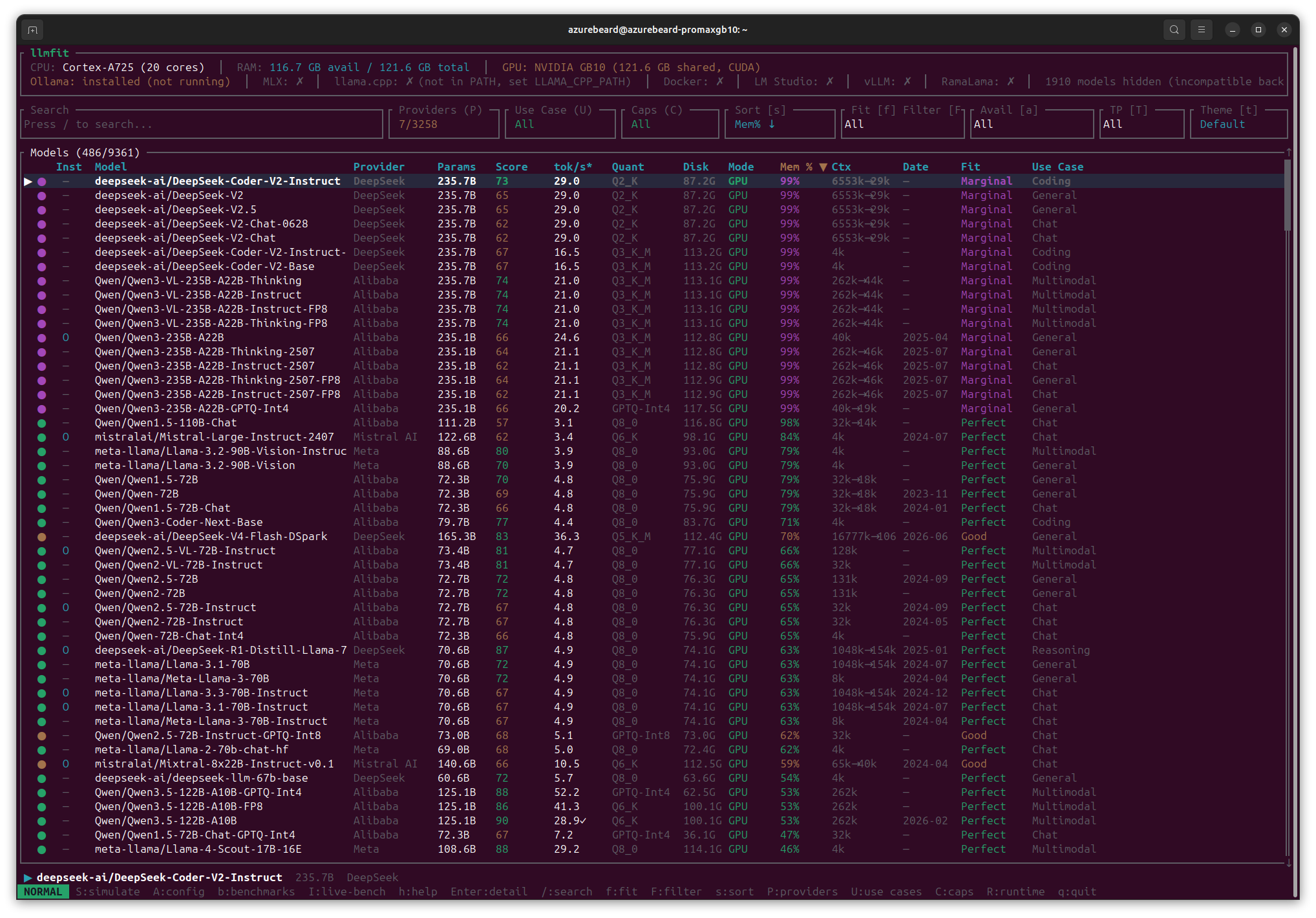Image resolution: width=1316 pixels, height=918 pixels.
Task: Click the purple dot beside deepseek-ai/DeepSeek-V2-Chat-0628
Action: point(42,224)
